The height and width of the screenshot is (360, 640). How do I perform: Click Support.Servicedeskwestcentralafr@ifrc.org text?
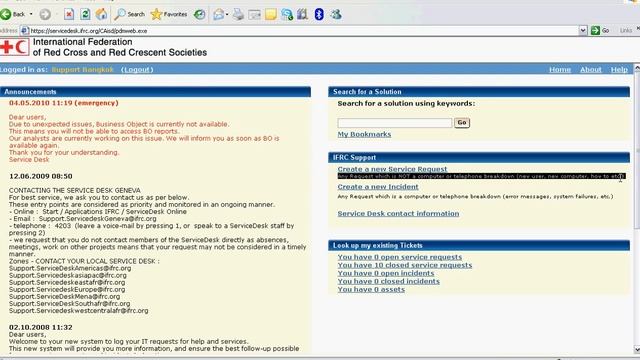pos(79,311)
